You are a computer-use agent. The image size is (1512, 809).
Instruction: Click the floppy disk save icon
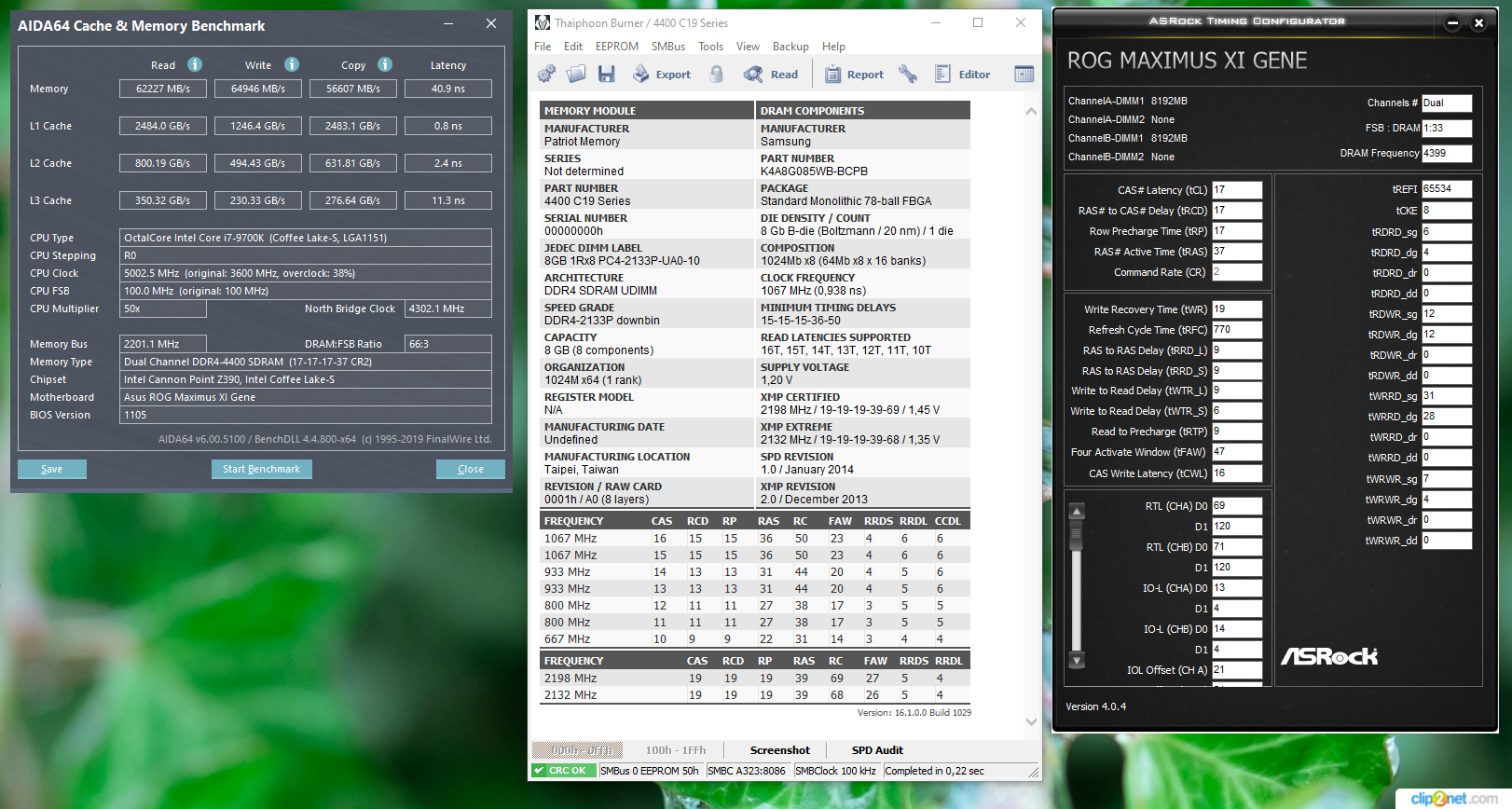[606, 74]
